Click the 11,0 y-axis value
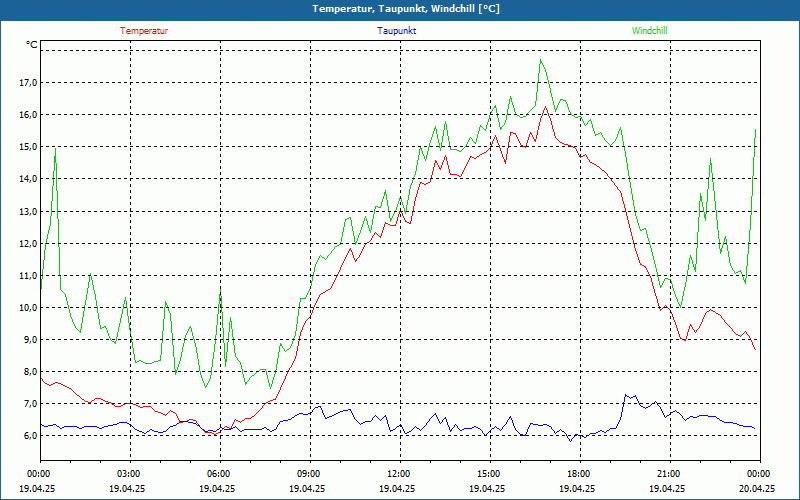 (29, 276)
